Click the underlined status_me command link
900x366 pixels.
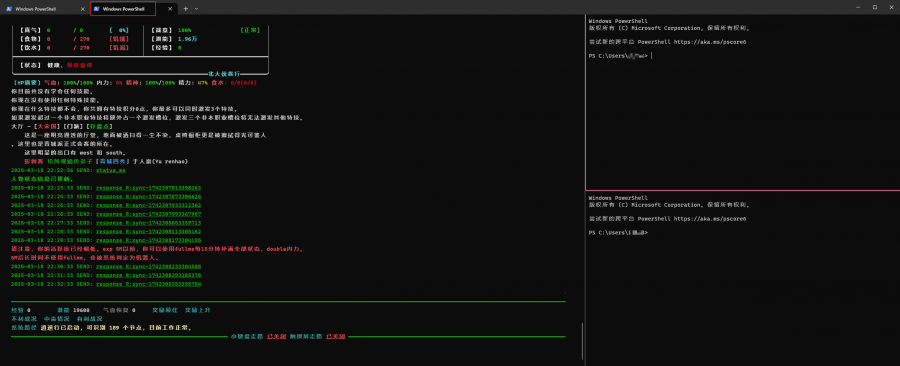[111, 170]
